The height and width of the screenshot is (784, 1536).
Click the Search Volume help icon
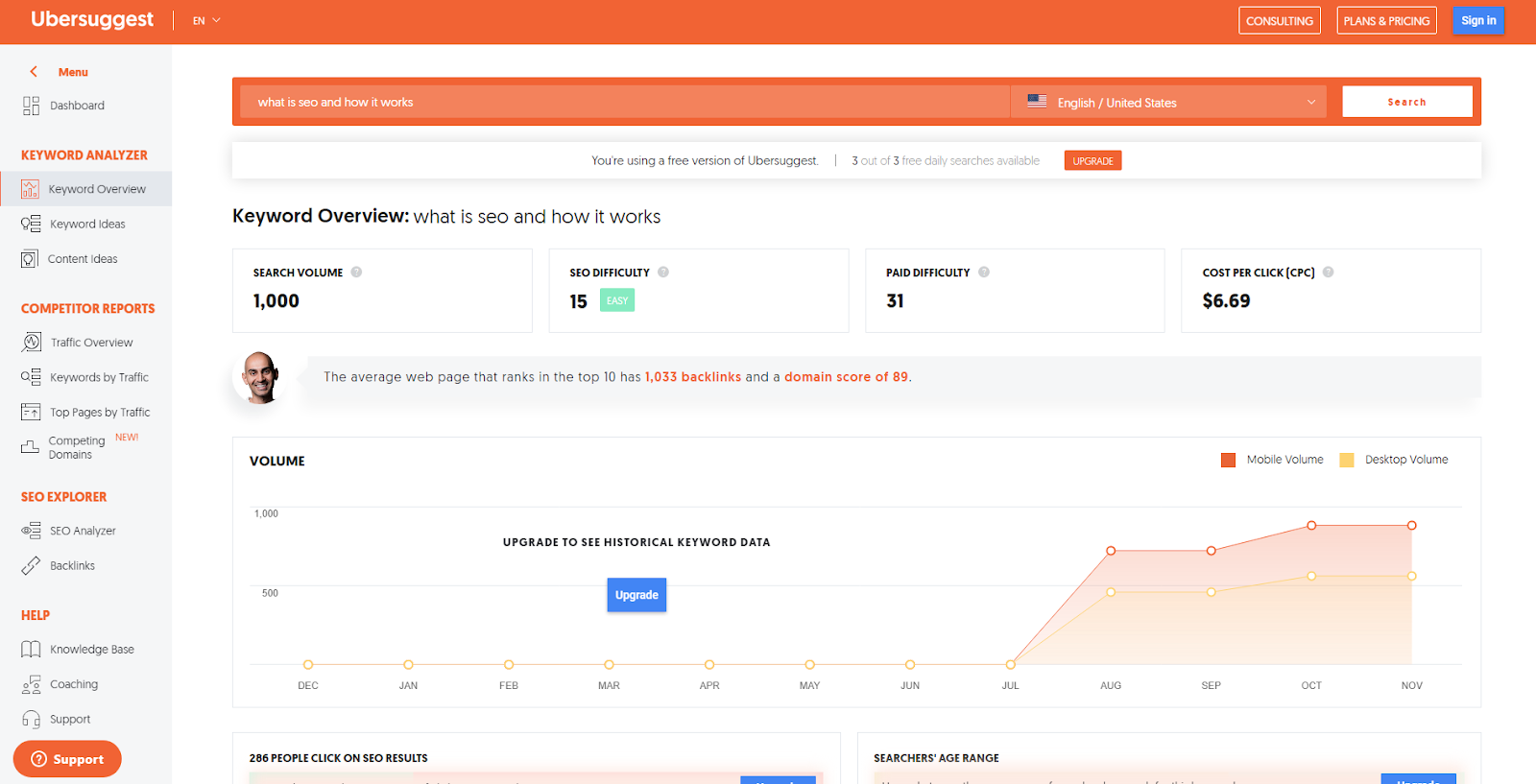pos(356,272)
